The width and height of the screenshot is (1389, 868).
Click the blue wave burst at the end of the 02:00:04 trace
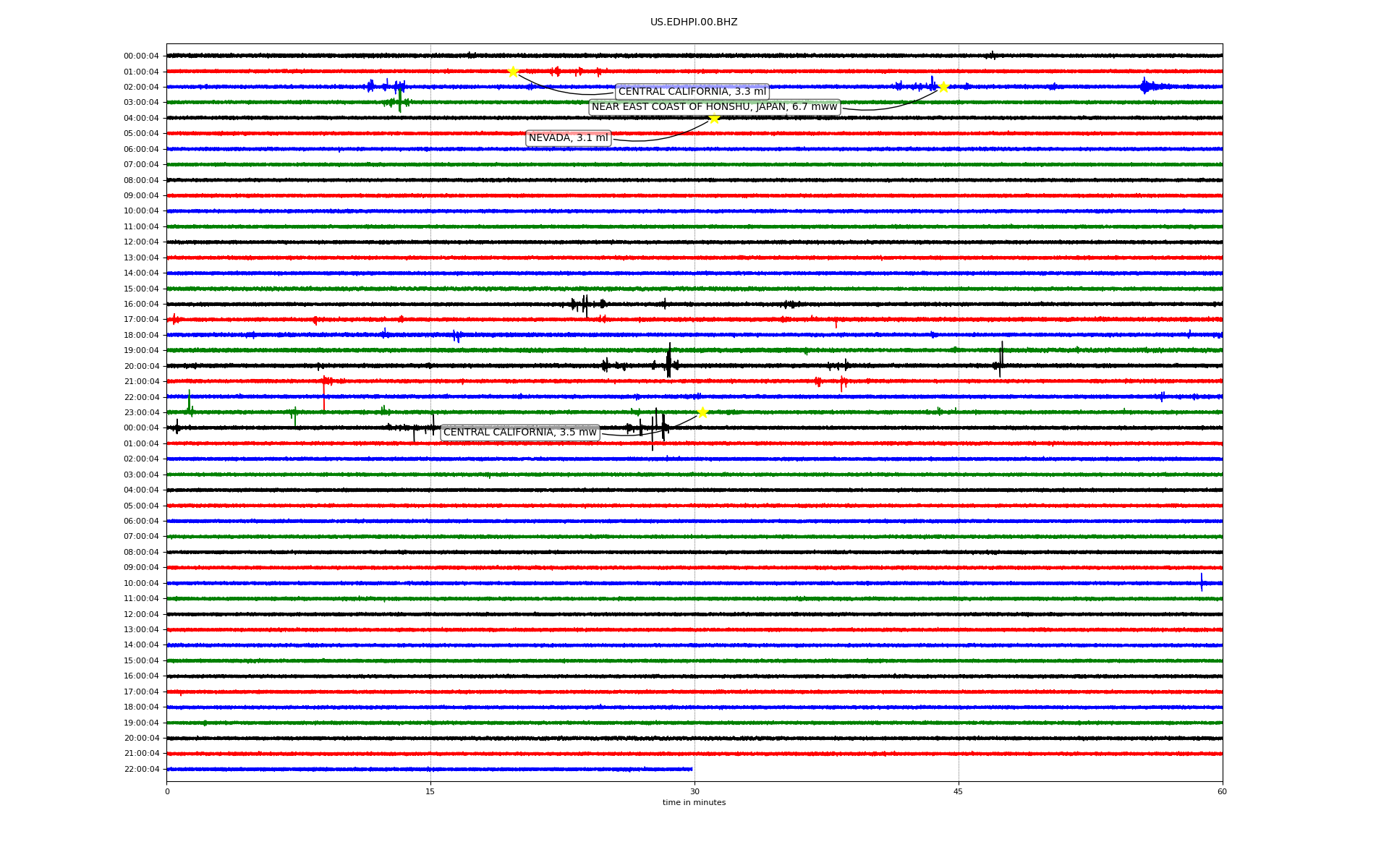1145,87
